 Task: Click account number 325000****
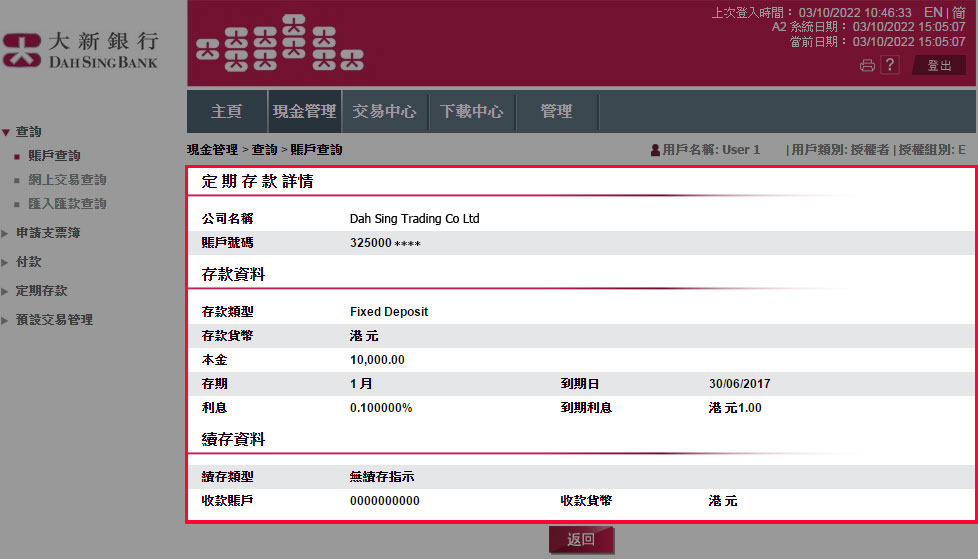tap(385, 243)
